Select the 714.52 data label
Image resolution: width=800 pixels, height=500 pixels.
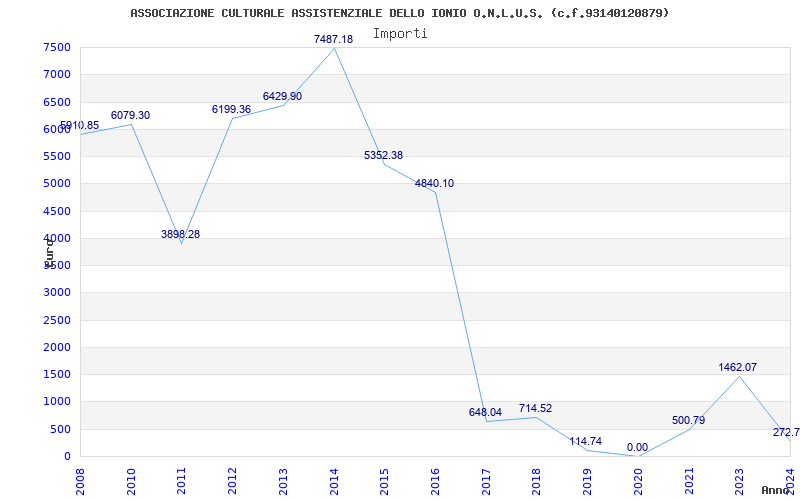[536, 408]
